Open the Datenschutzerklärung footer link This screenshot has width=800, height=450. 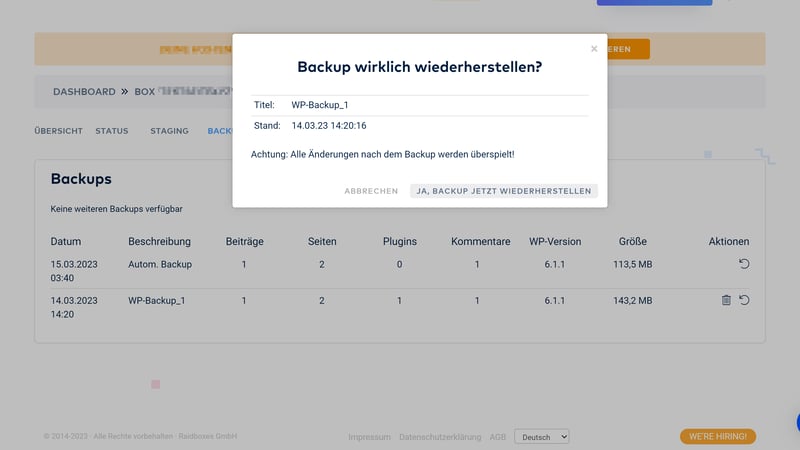(x=439, y=437)
